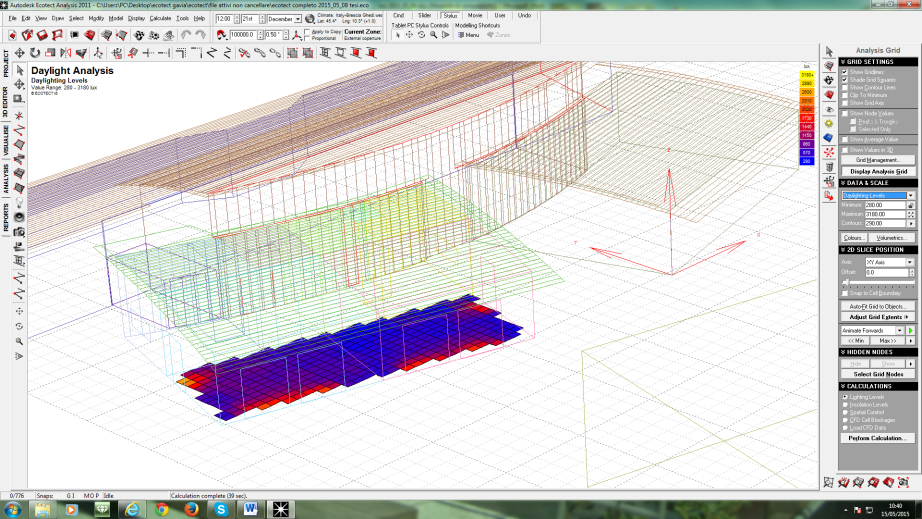Open the Daylighting Levels data dropdown
Screen dimensions: 922x519
911,196
